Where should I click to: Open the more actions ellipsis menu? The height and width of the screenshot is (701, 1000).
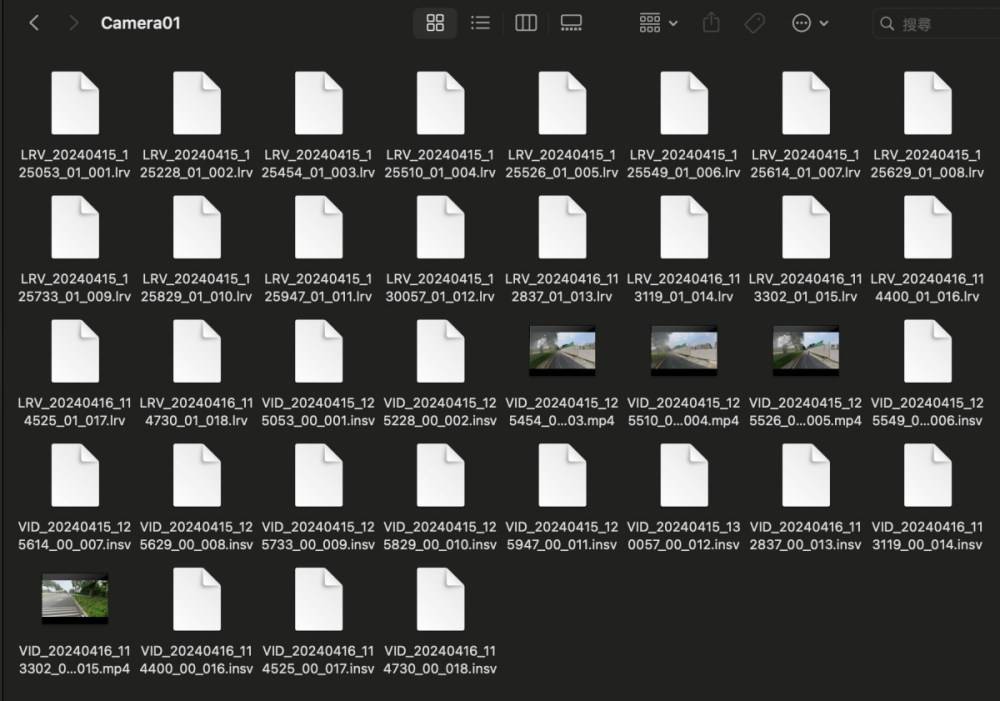pyautogui.click(x=810, y=24)
